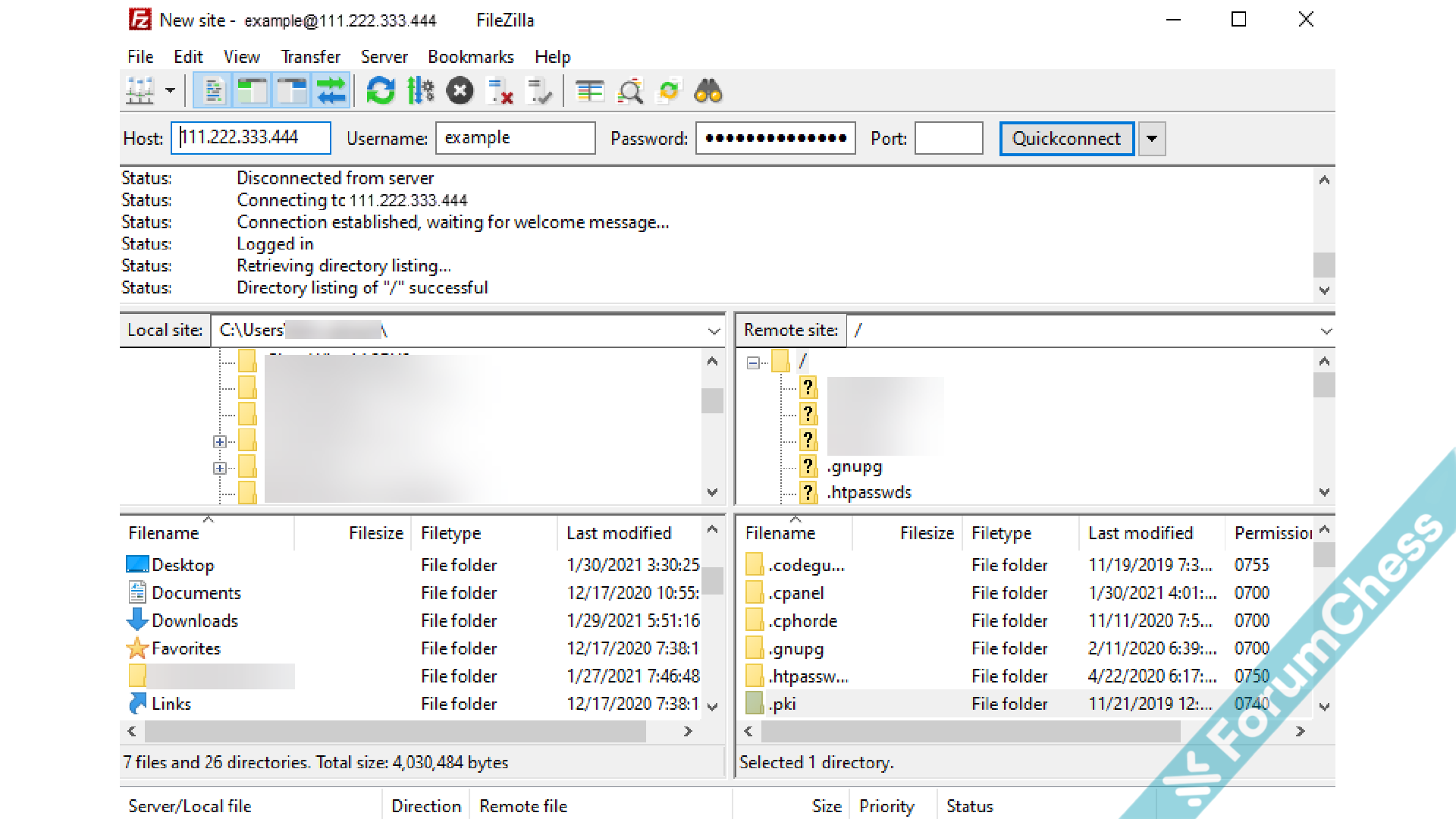This screenshot has height=819, width=1456.
Task: Click the Quickconnect button
Action: coord(1066,139)
